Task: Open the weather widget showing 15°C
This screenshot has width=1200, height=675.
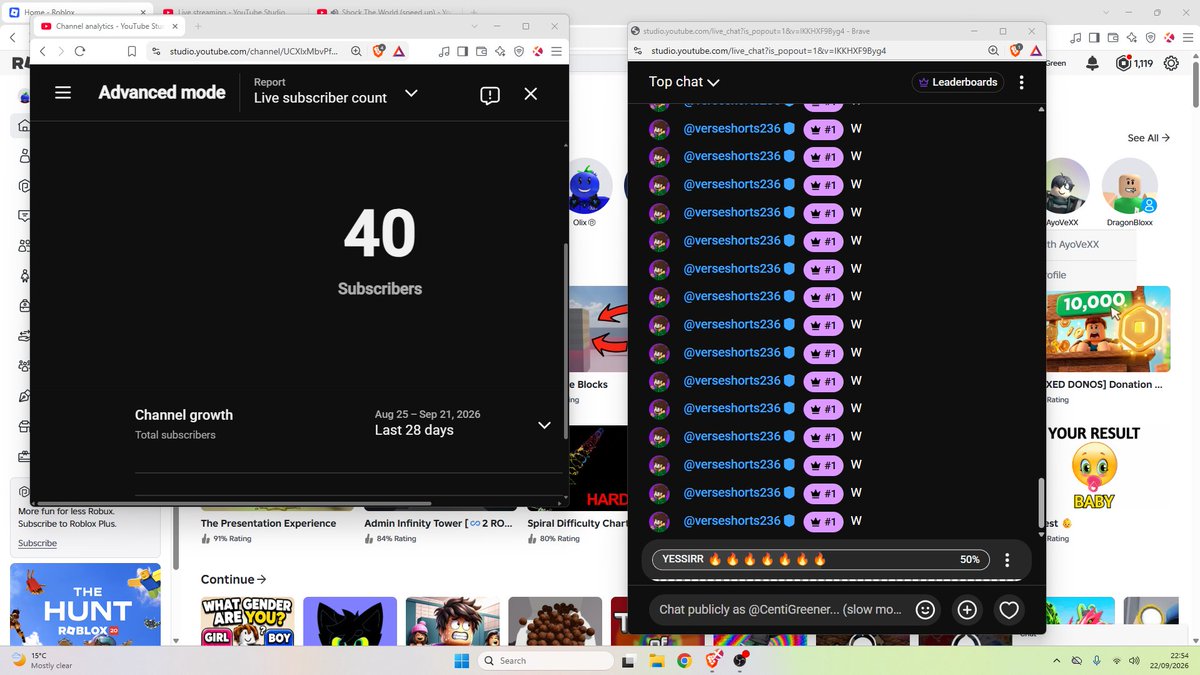Action: tap(42, 660)
